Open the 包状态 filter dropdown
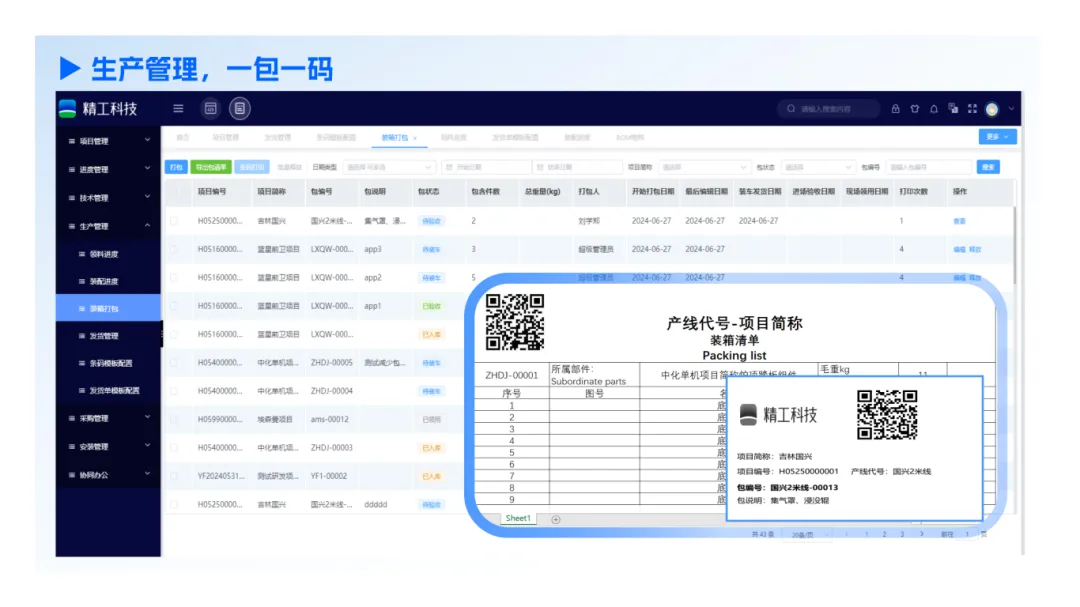 [818, 167]
